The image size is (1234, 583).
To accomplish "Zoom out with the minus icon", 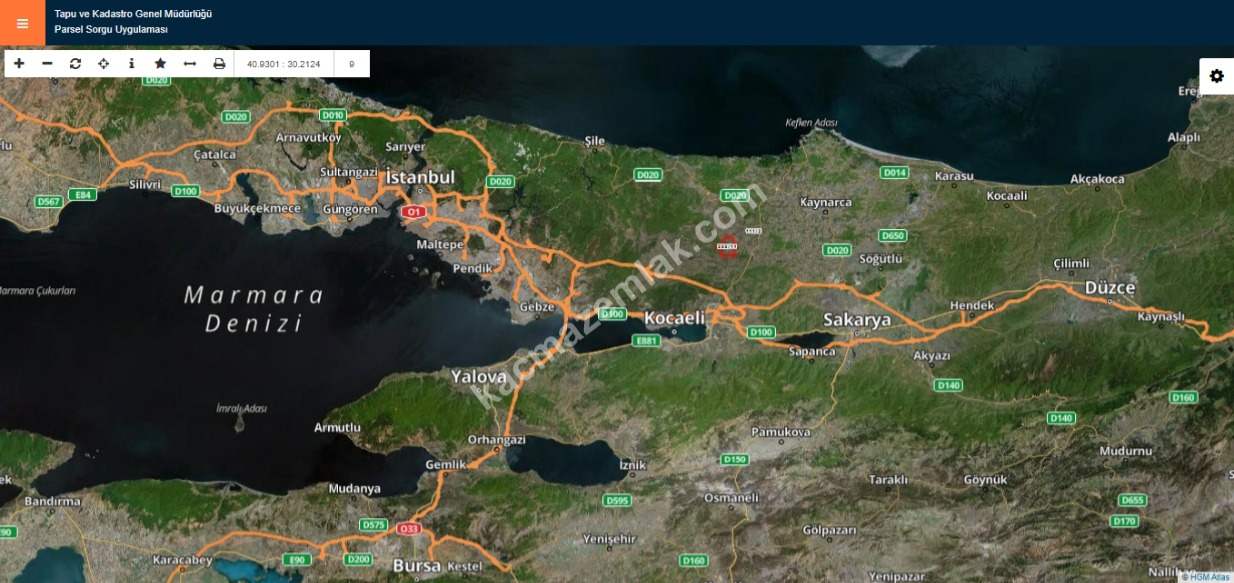I will (x=47, y=63).
